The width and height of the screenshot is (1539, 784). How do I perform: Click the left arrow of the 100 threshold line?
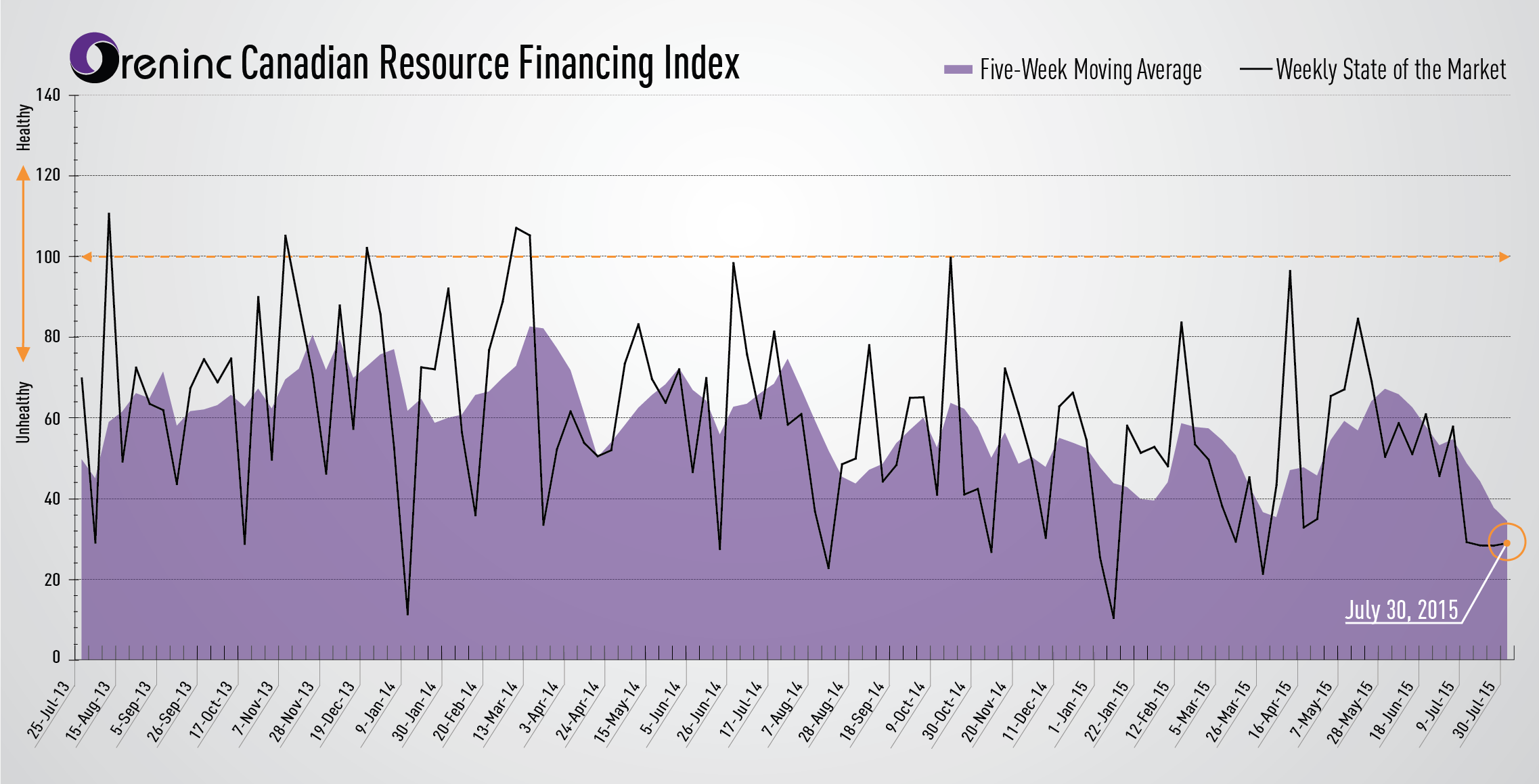(x=87, y=257)
